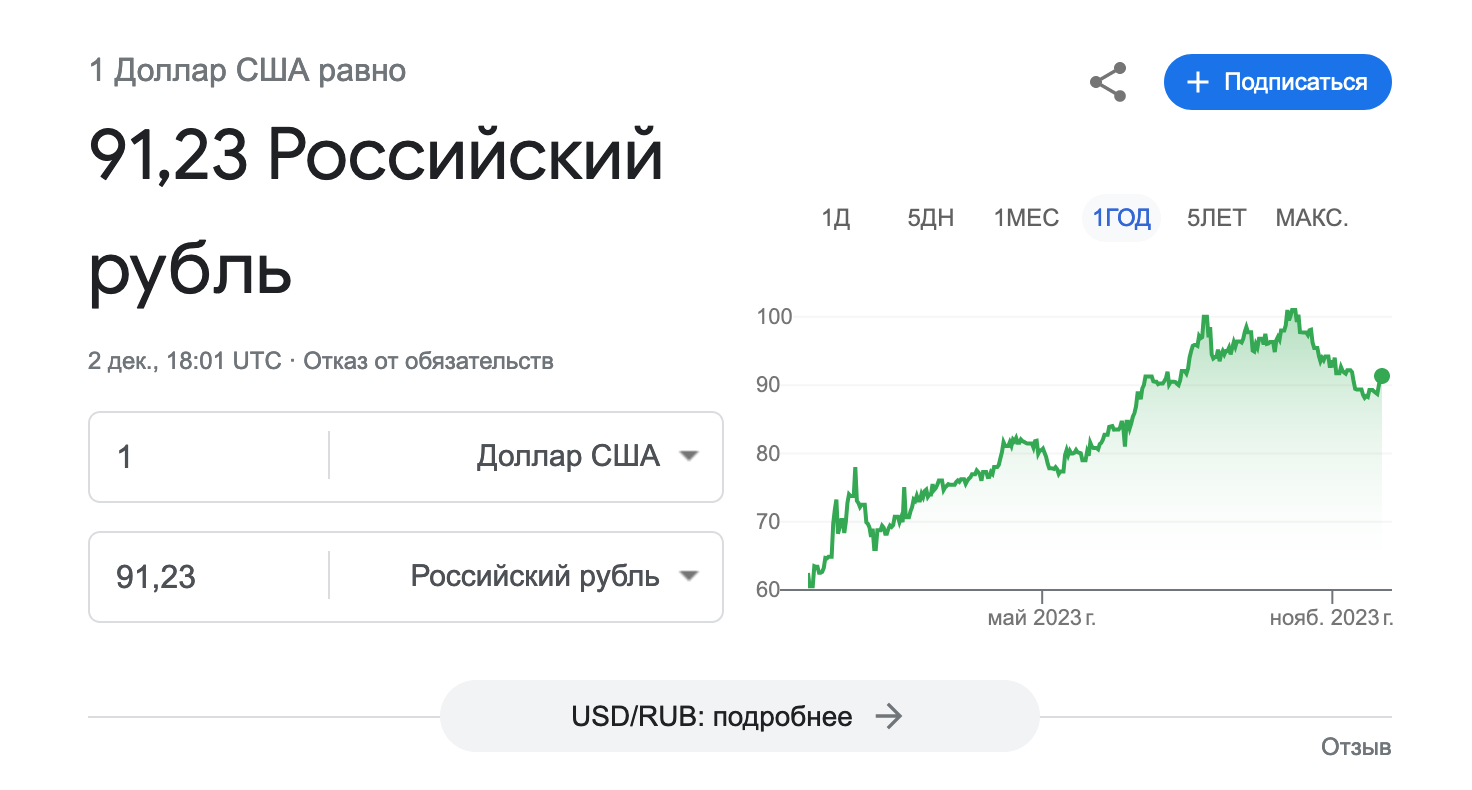Viewport: 1472px width, 790px height.
Task: Switch to the 1МЕС time range
Action: [1026, 218]
